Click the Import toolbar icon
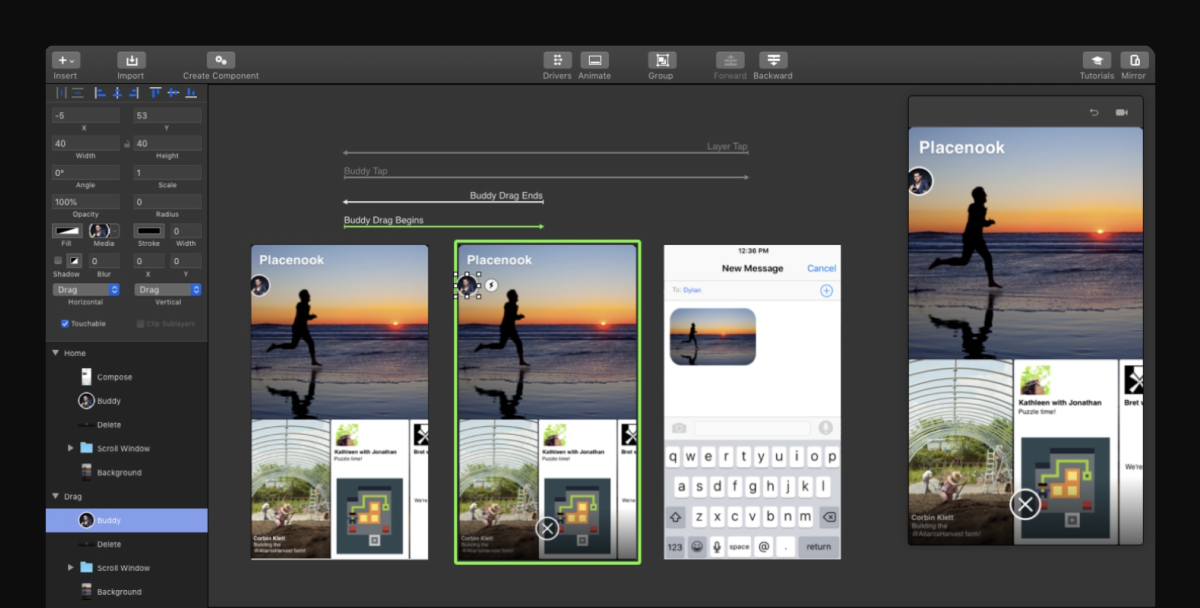This screenshot has width=1200, height=608. pos(131,60)
